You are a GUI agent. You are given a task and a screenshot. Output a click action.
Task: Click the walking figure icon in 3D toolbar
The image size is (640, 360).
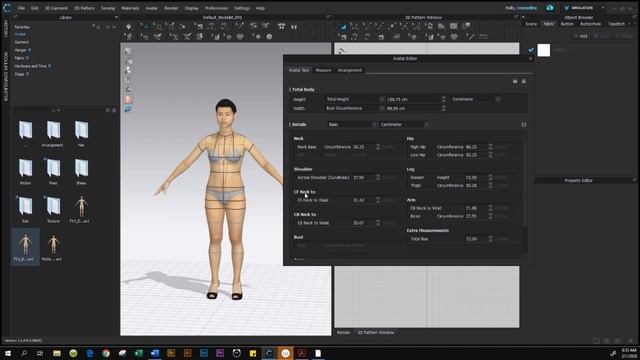click(129, 37)
